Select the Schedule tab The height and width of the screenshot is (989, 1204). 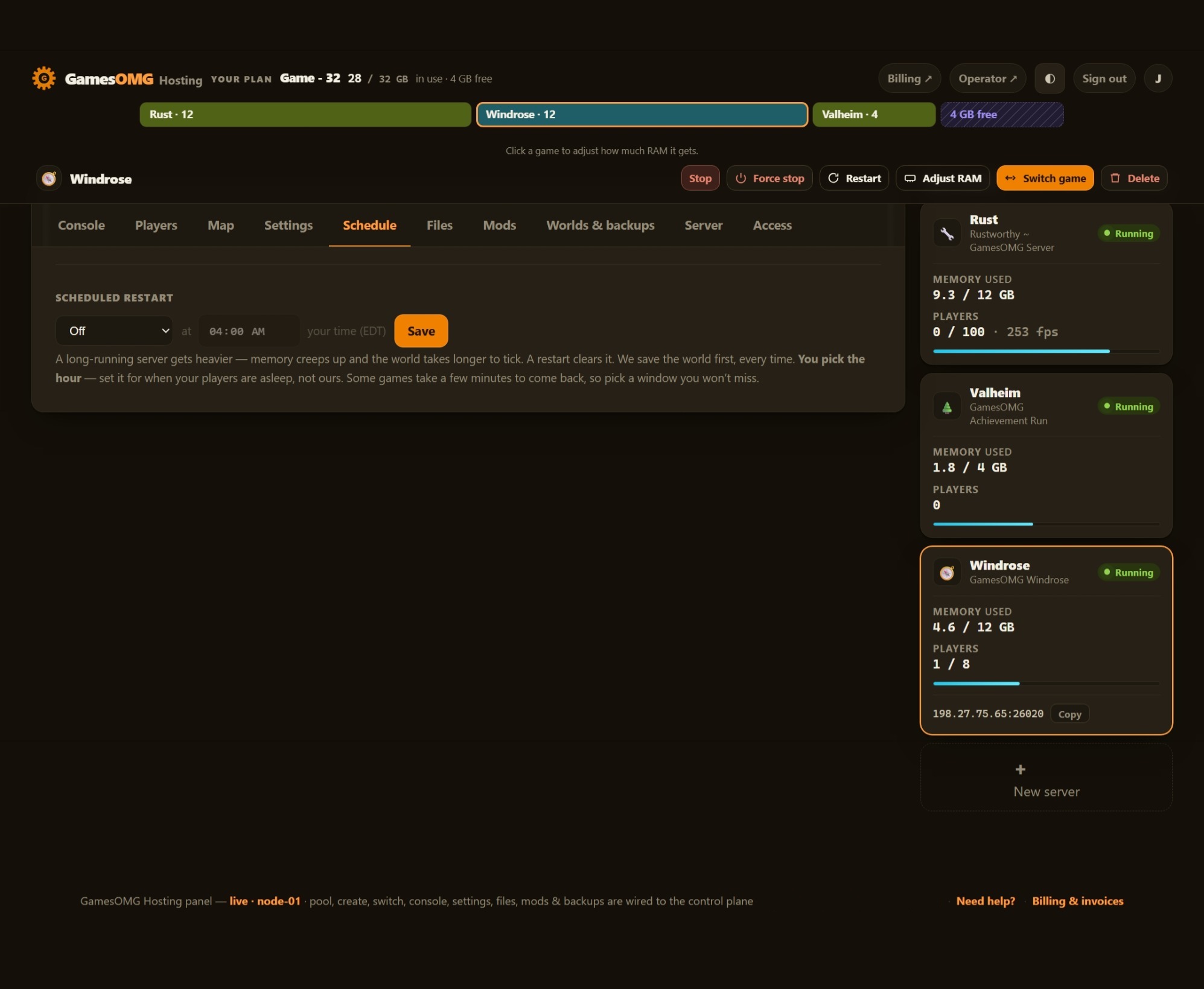click(370, 226)
